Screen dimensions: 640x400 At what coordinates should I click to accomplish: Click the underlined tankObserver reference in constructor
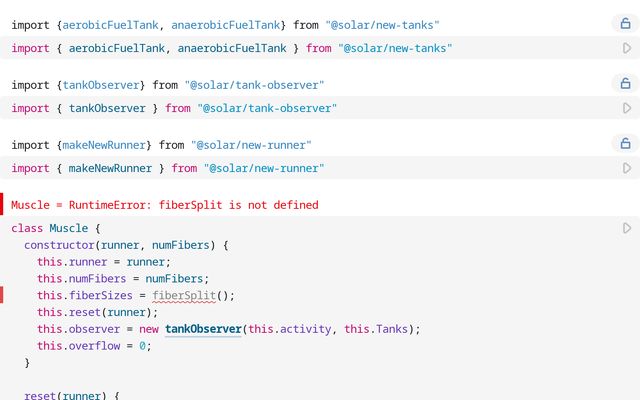[x=203, y=329]
